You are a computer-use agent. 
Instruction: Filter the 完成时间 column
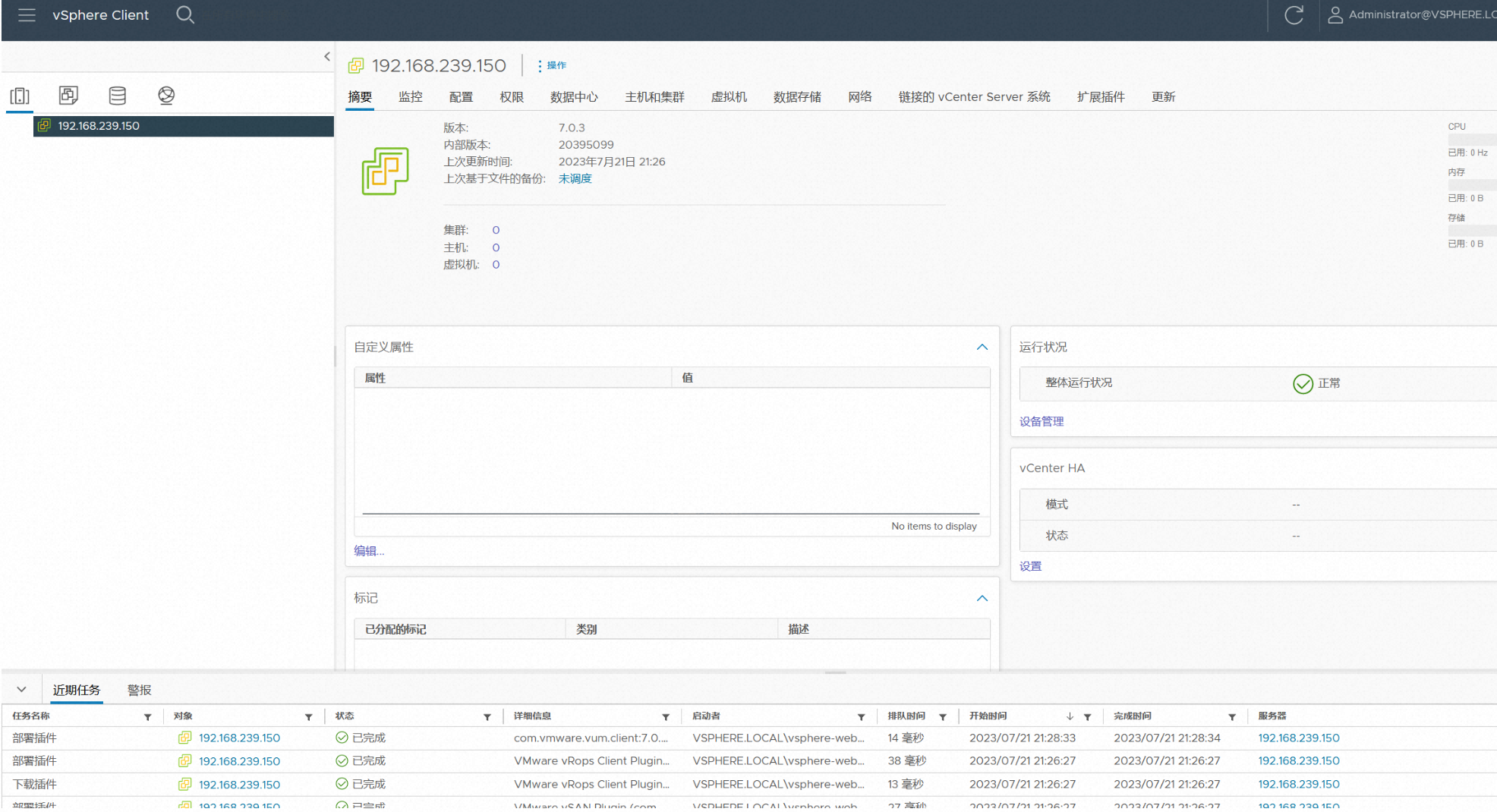coord(1231,716)
